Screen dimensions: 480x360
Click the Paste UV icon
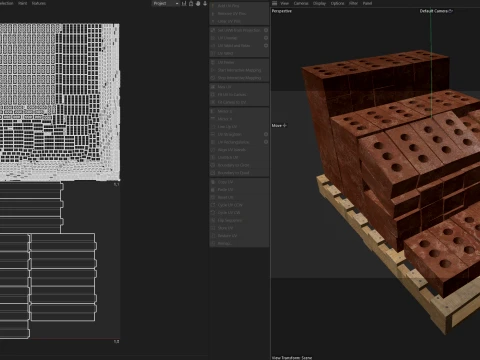pyautogui.click(x=213, y=190)
